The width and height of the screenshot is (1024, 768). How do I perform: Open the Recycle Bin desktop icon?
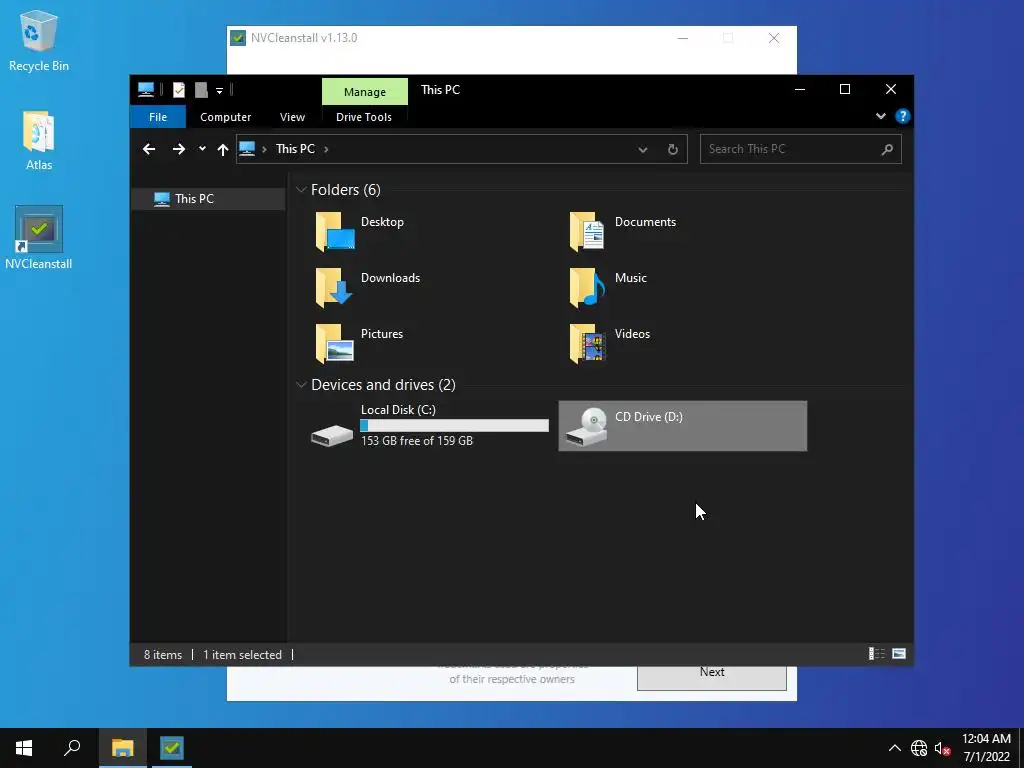coord(39,40)
